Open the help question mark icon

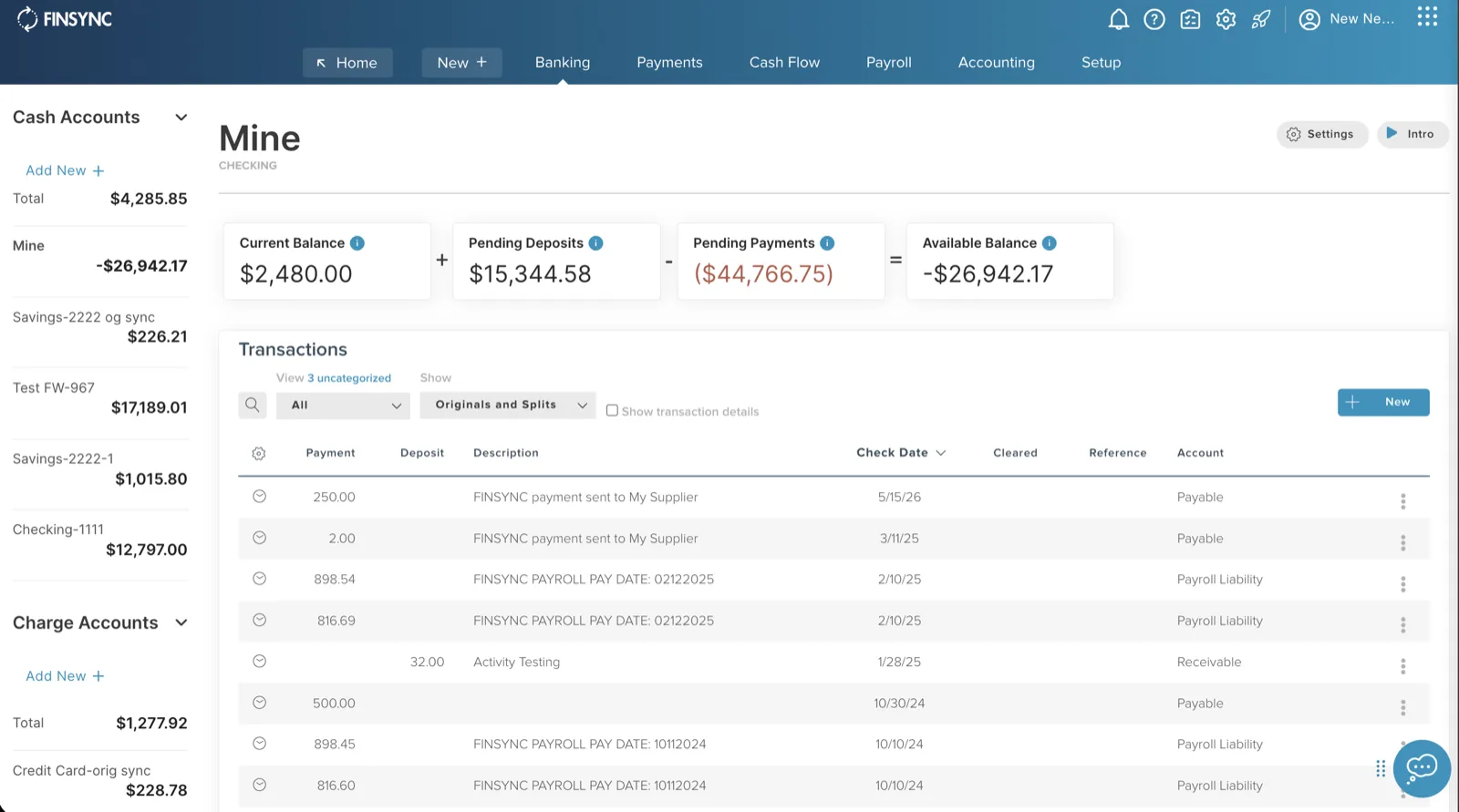[1154, 19]
